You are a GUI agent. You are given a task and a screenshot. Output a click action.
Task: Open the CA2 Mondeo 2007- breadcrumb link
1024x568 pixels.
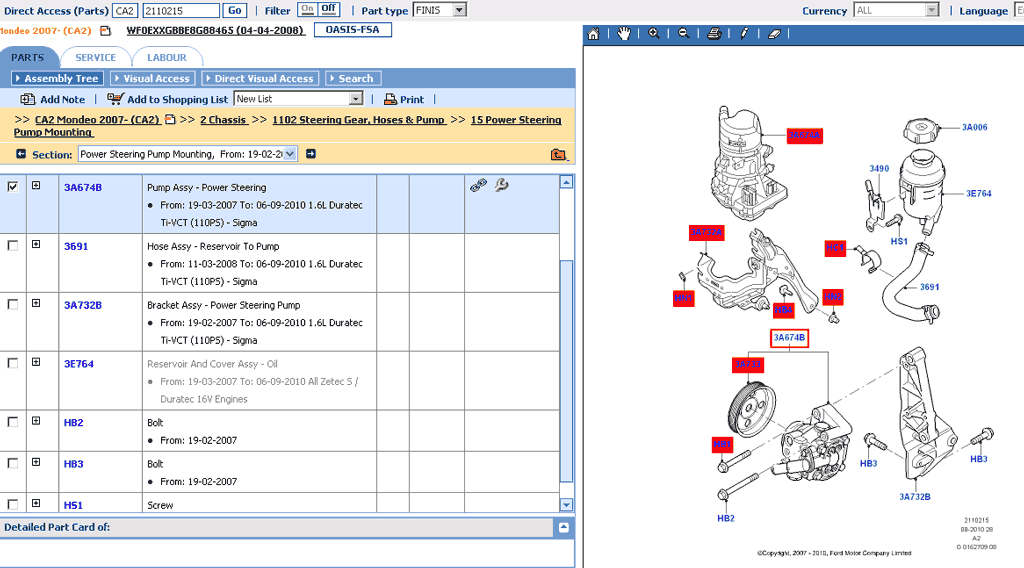pos(97,119)
